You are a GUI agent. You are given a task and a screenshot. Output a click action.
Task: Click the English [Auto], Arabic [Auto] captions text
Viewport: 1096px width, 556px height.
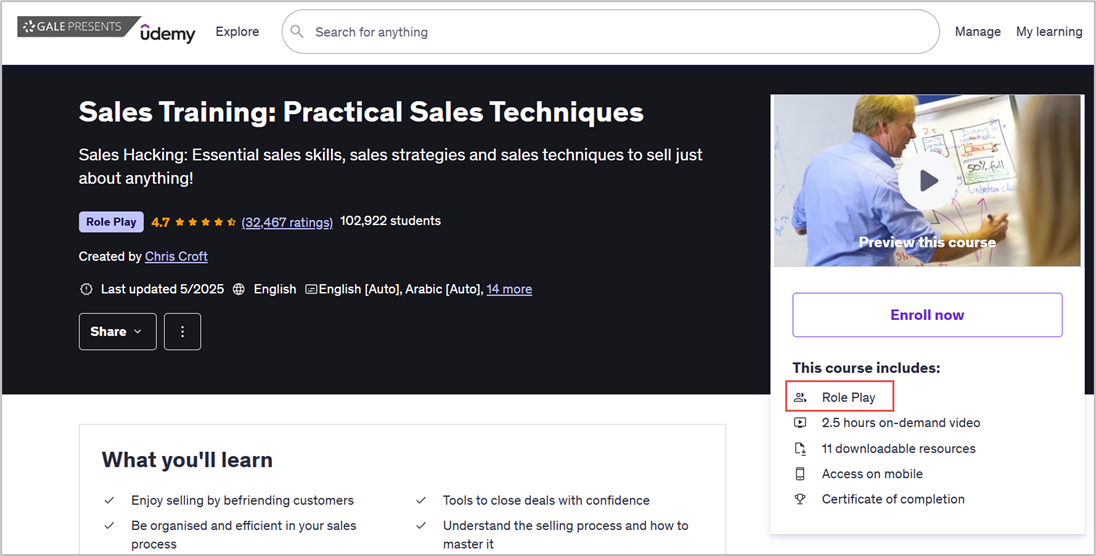tap(401, 289)
